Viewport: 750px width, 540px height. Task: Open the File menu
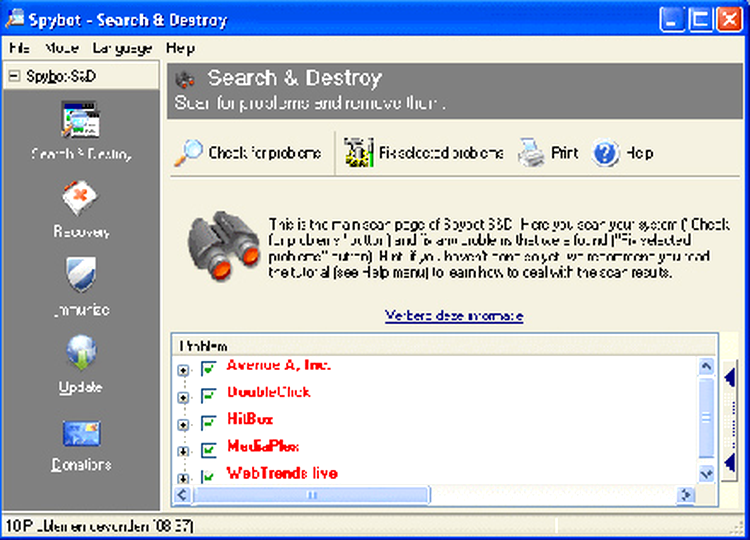(19, 48)
